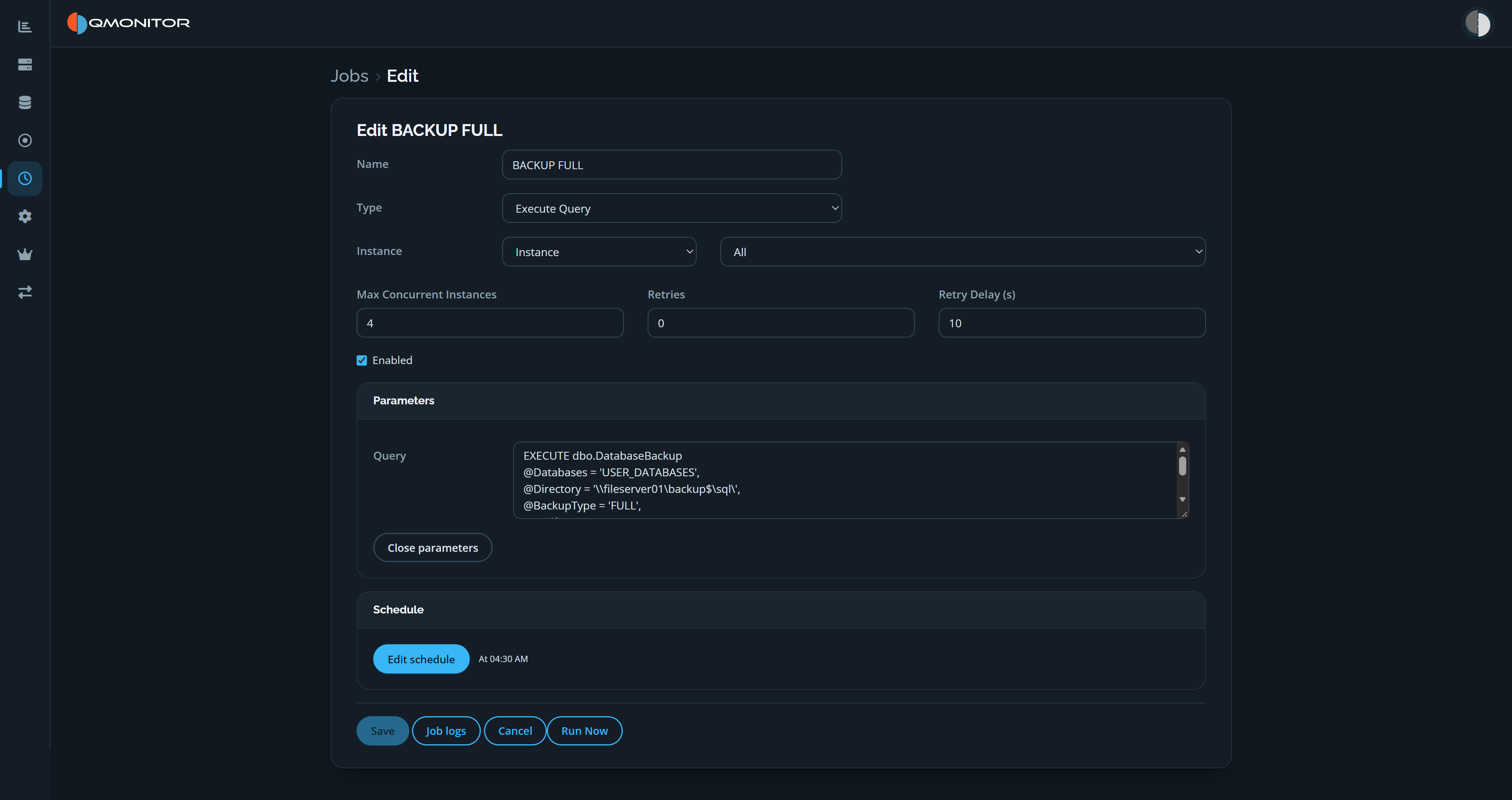Click the 'Query' label
Viewport: 1512px width, 800px height.
(x=389, y=456)
